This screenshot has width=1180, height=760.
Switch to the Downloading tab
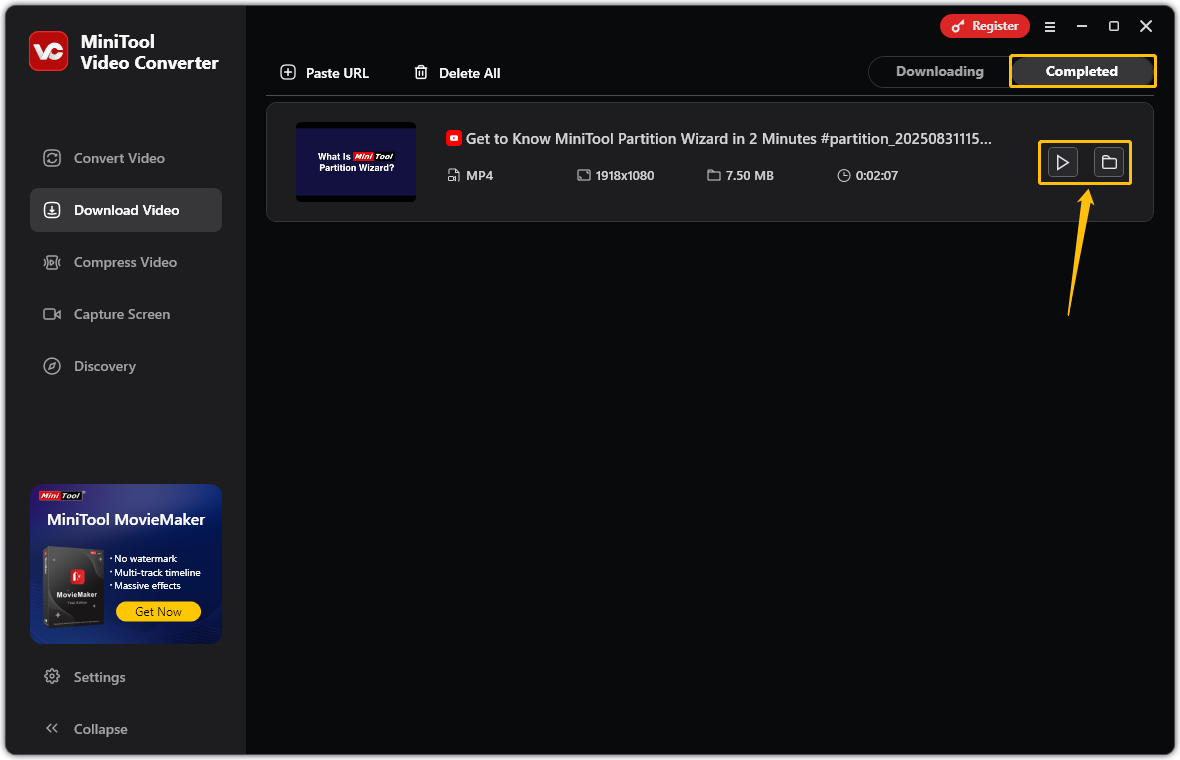point(939,71)
